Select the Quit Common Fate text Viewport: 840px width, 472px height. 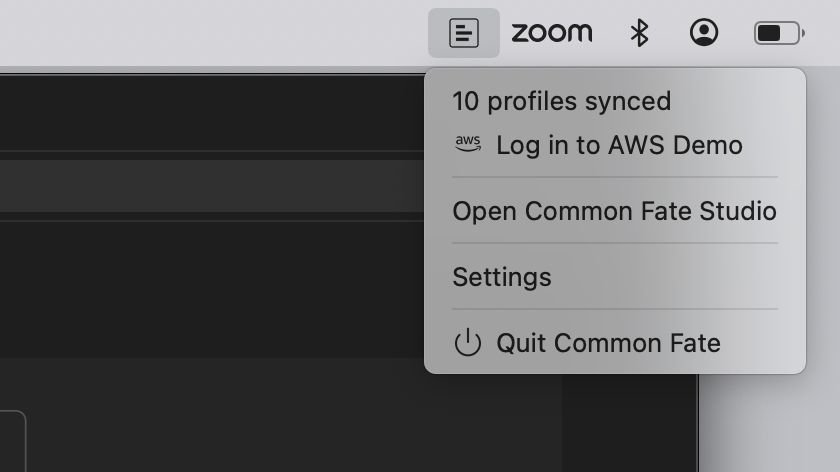click(x=609, y=343)
